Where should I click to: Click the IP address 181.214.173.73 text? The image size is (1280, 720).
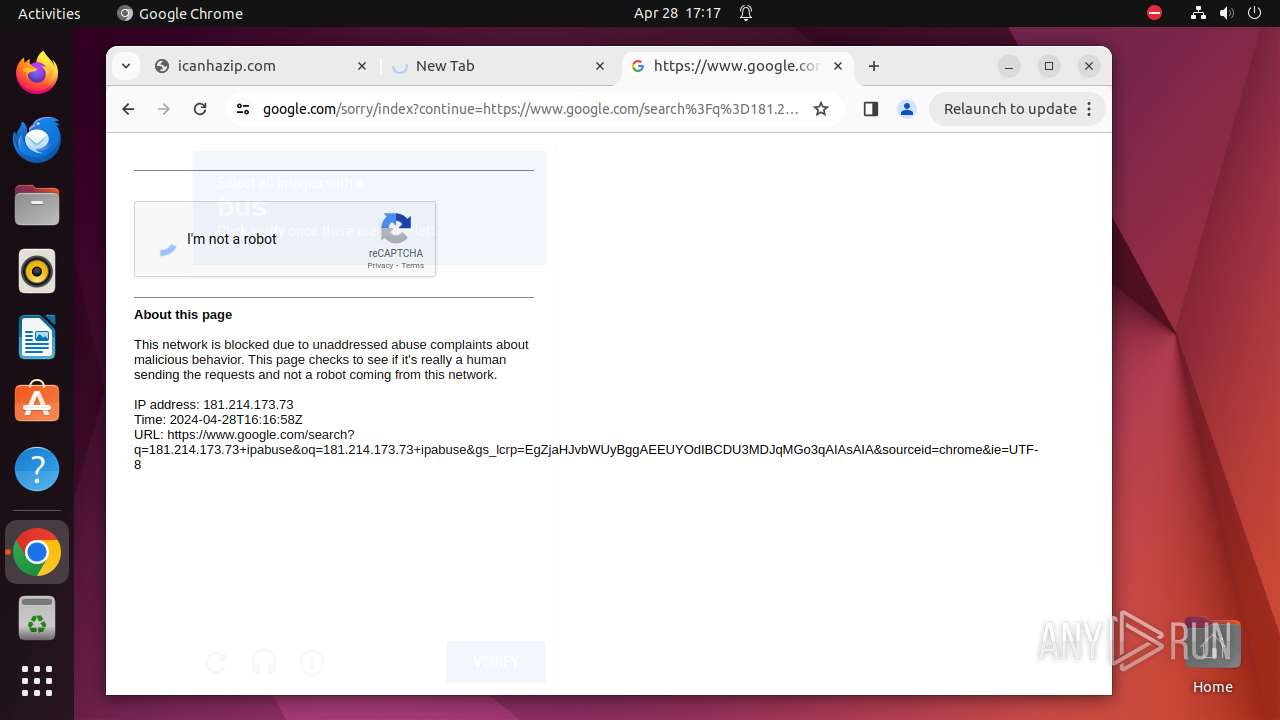coord(248,405)
